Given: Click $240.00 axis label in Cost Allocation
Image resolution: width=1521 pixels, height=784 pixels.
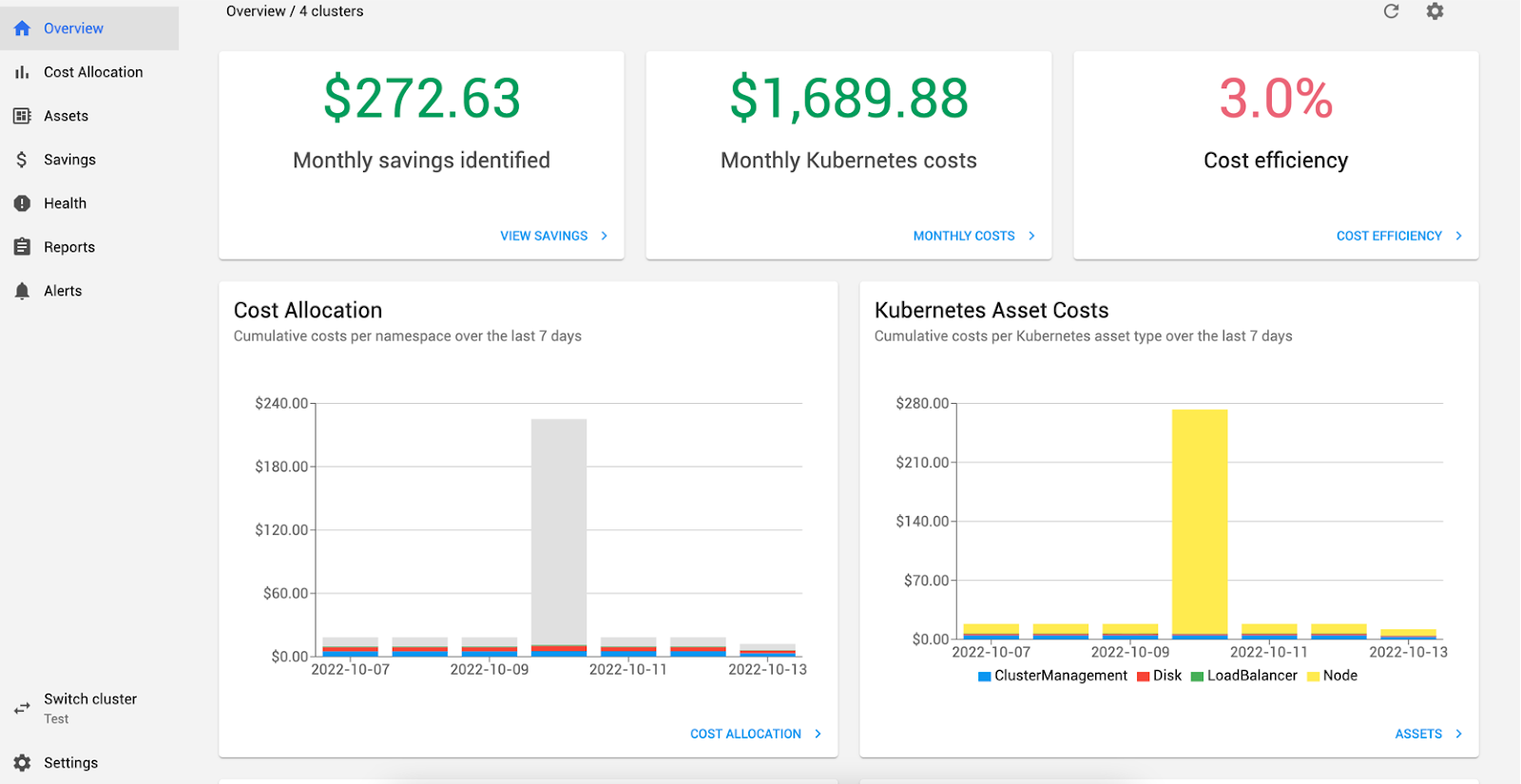Looking at the screenshot, I should coord(281,404).
